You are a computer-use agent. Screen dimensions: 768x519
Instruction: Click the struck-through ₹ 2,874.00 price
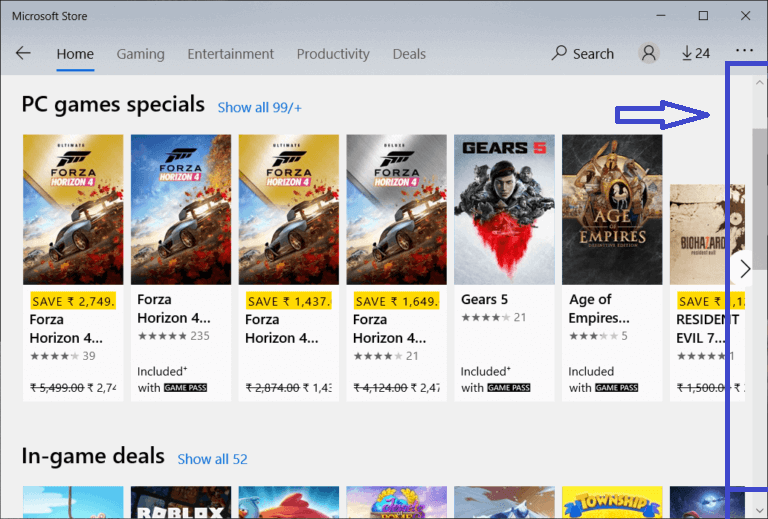click(272, 388)
